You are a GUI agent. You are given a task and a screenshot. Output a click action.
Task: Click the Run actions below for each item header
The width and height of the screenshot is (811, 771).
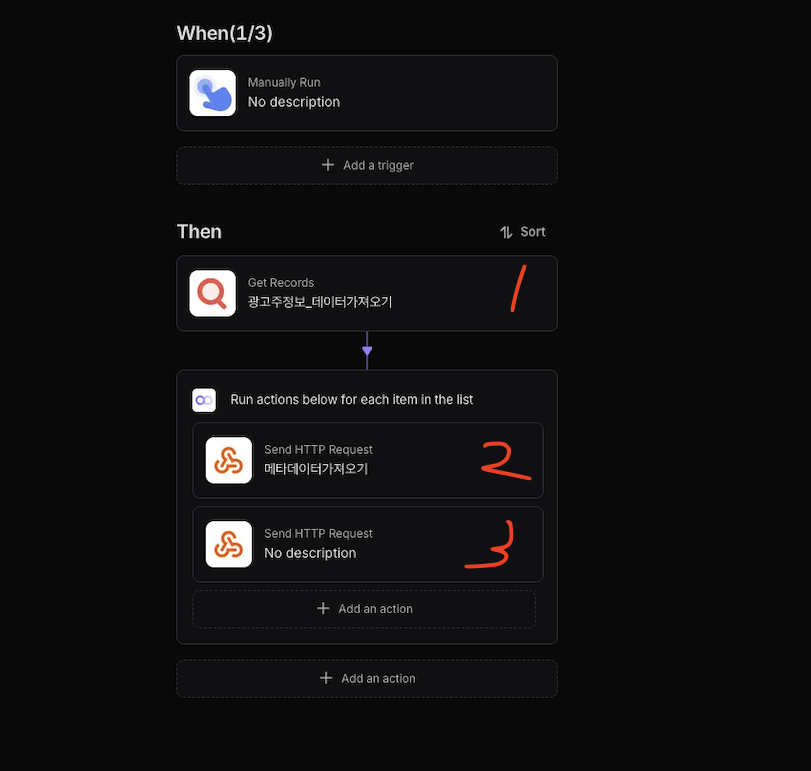[352, 400]
